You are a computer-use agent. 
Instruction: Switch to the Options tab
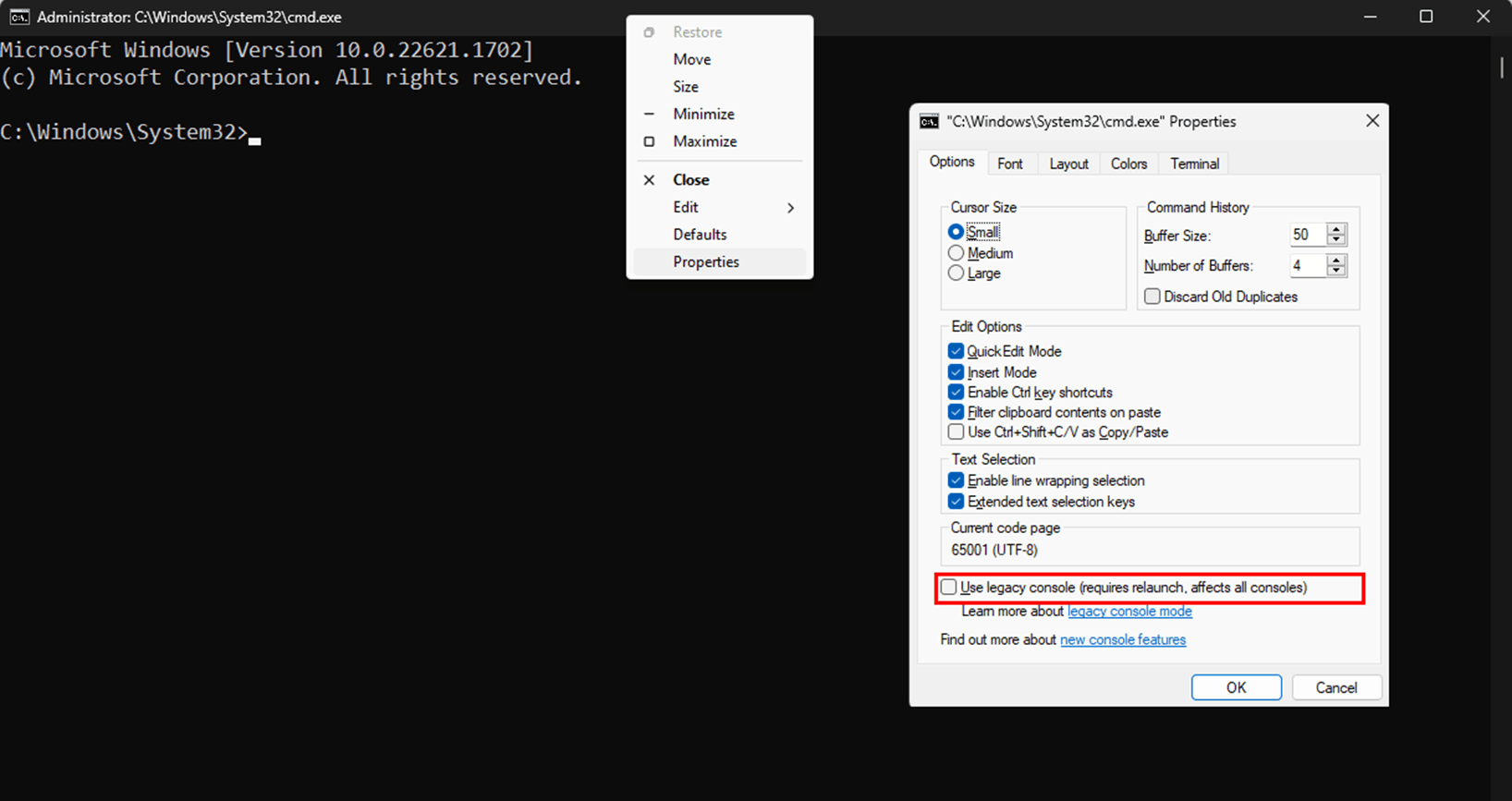pyautogui.click(x=952, y=162)
